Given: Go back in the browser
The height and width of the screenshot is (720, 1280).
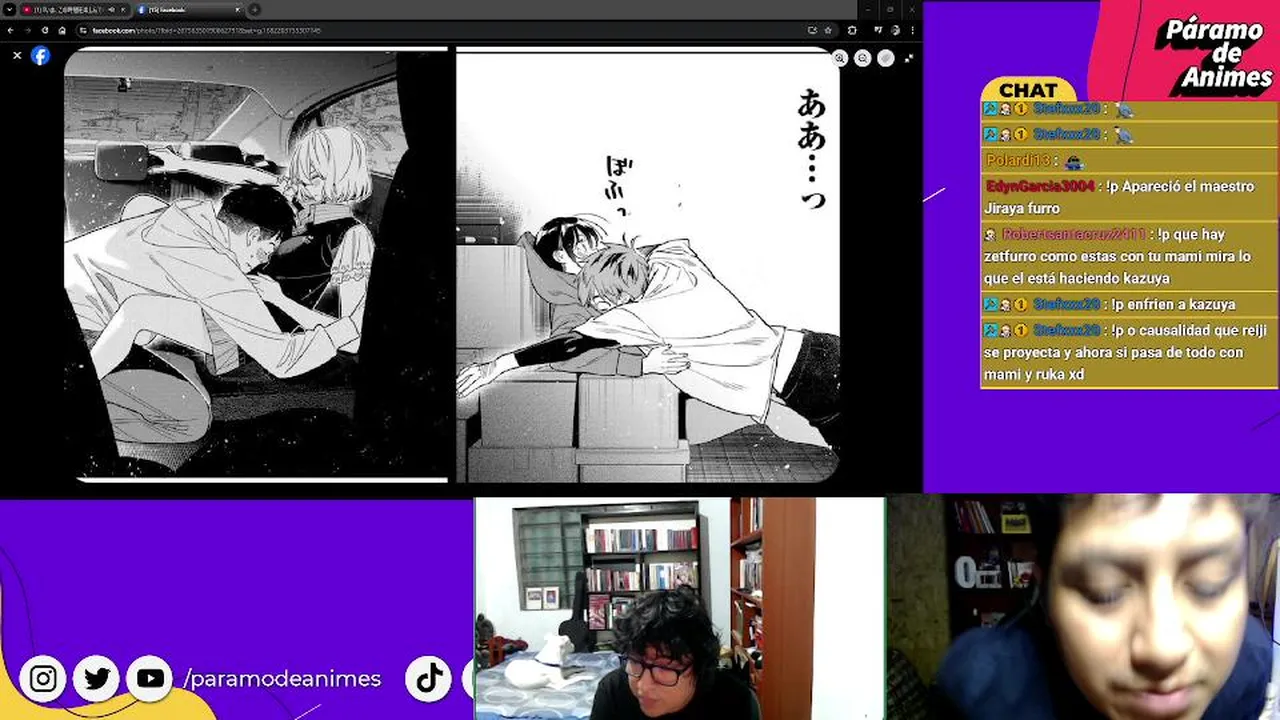Looking at the screenshot, I should pyautogui.click(x=10, y=30).
